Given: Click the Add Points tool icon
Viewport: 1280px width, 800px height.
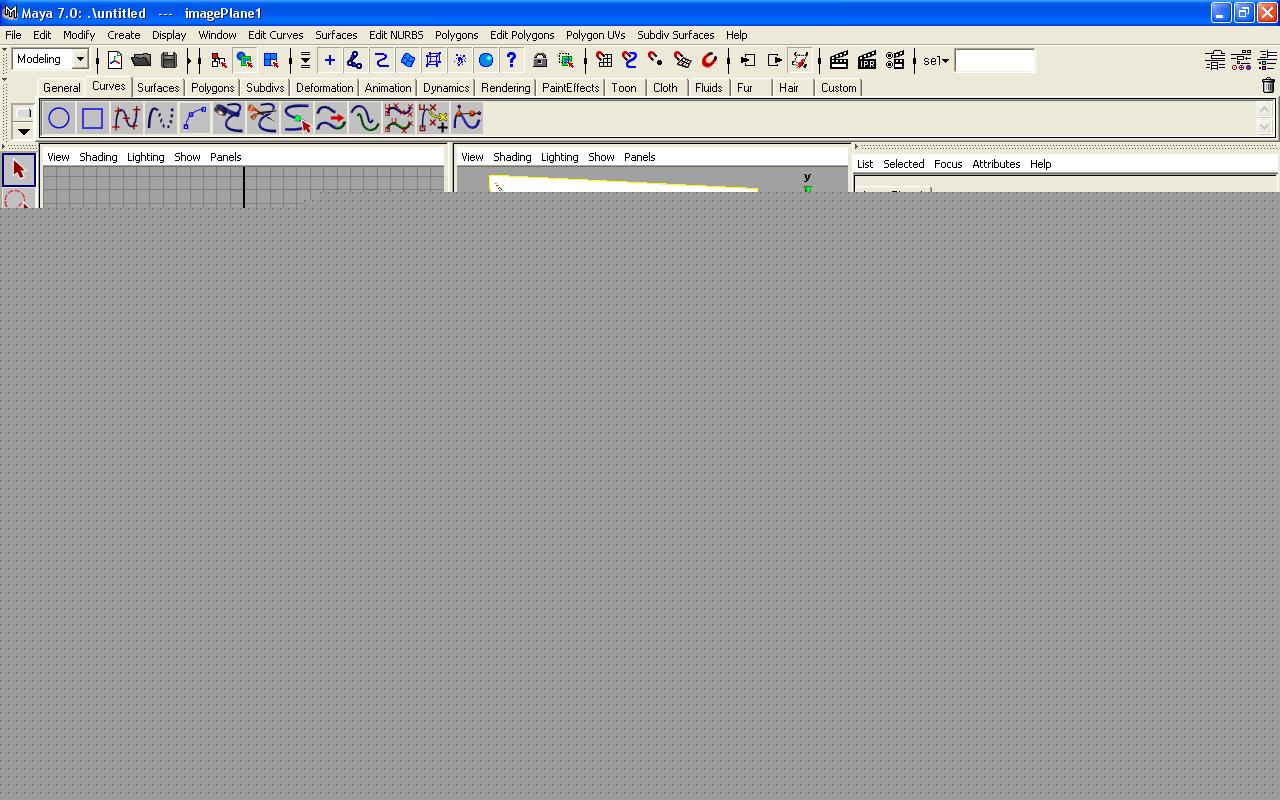Looking at the screenshot, I should [x=433, y=118].
